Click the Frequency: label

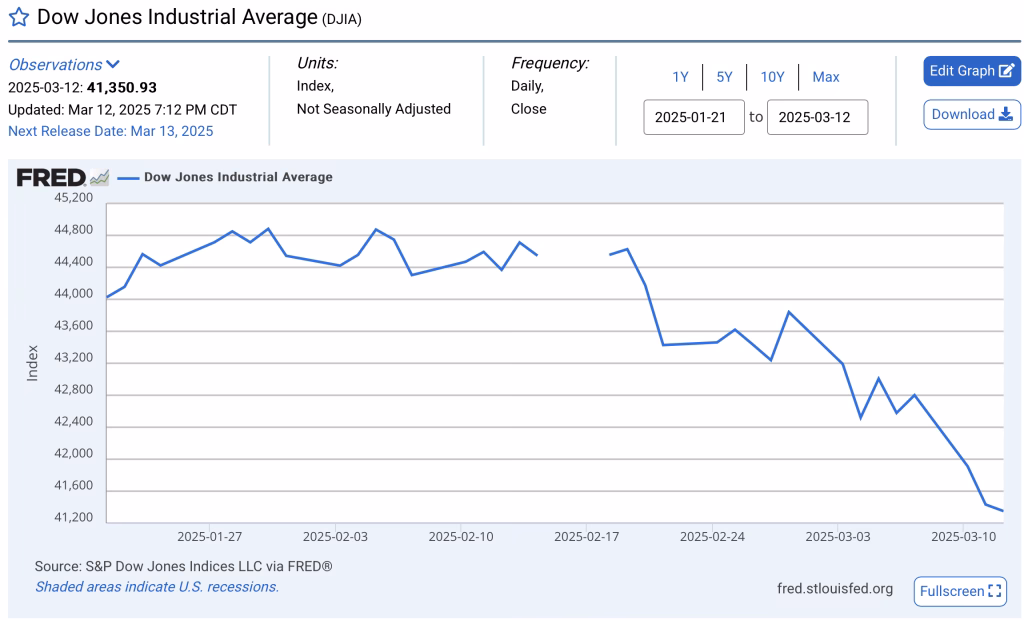click(x=550, y=63)
